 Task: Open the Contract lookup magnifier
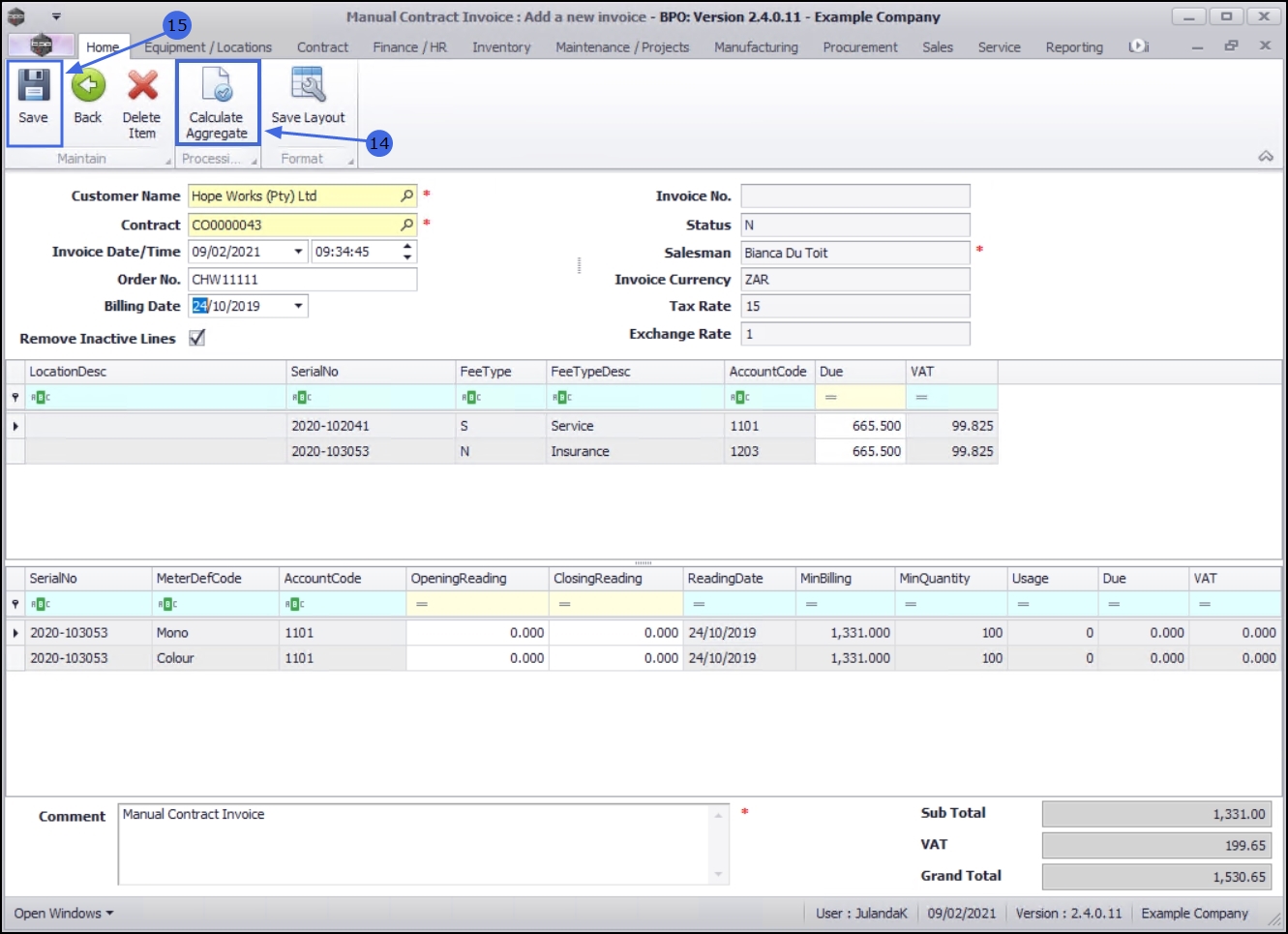click(x=407, y=225)
